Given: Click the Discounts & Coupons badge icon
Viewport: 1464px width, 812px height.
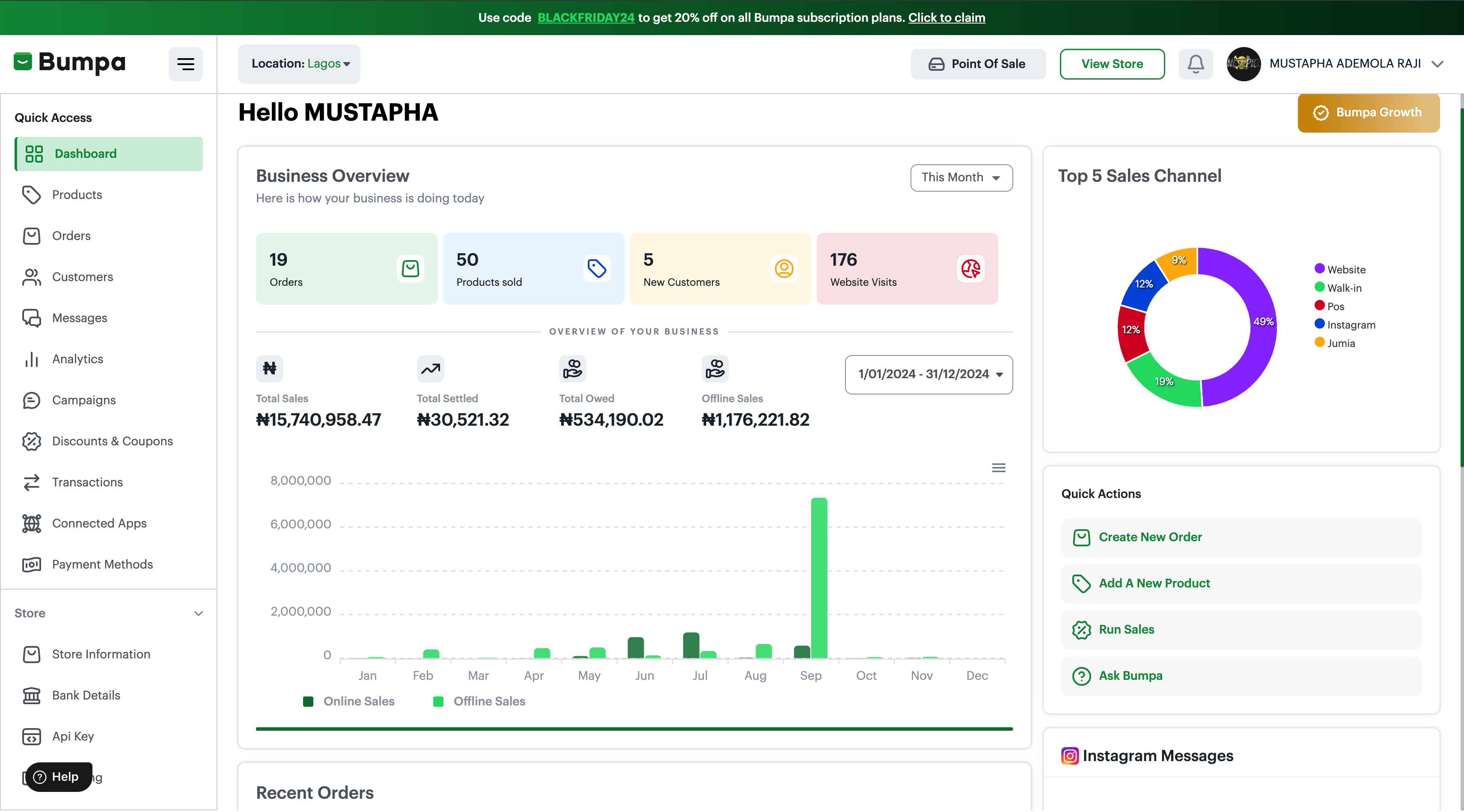Looking at the screenshot, I should pyautogui.click(x=31, y=441).
